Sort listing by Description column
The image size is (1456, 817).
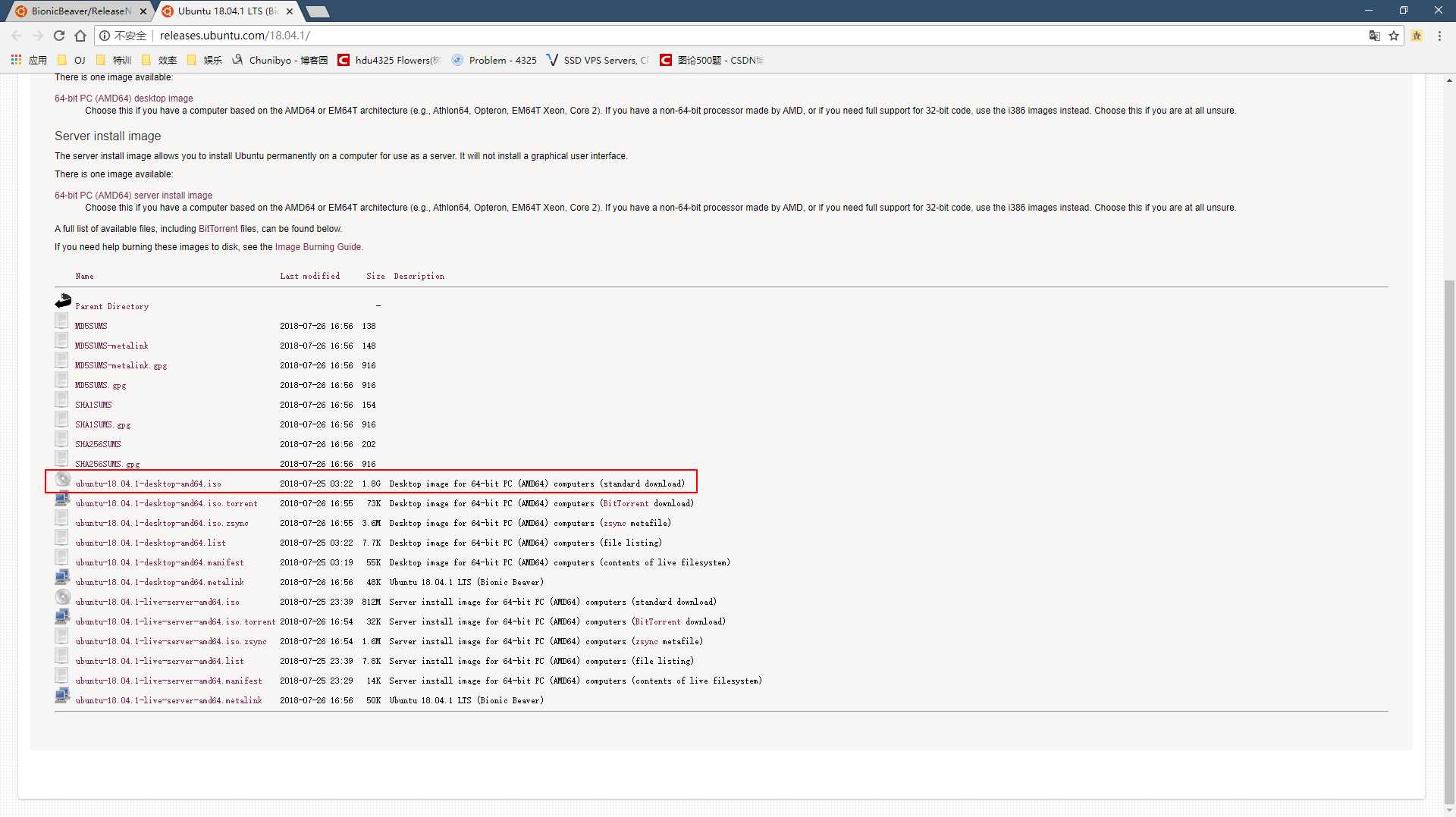419,276
